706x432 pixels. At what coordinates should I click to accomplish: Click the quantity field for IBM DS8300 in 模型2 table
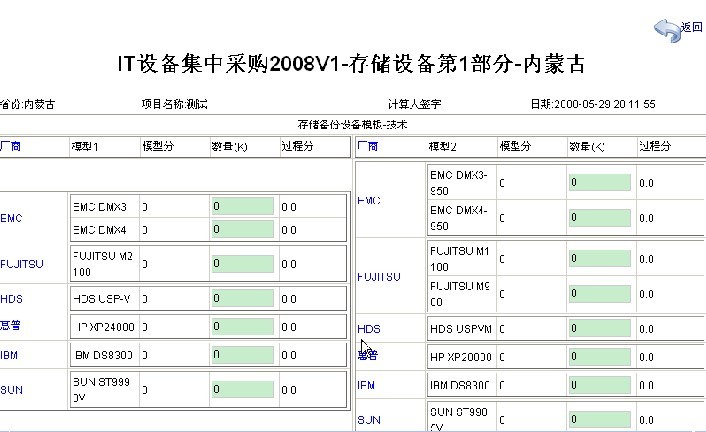coord(600,385)
